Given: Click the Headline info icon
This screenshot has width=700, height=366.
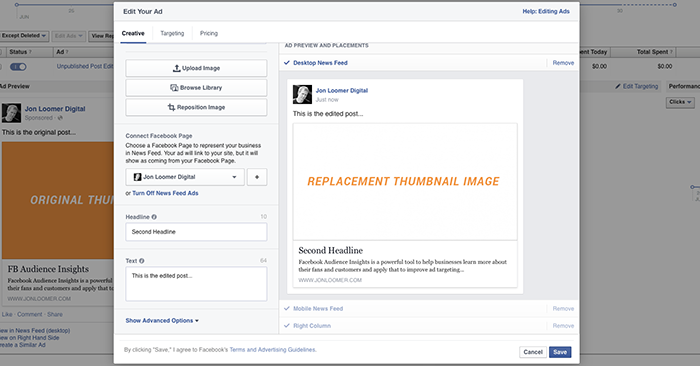Looking at the screenshot, I should point(154,217).
